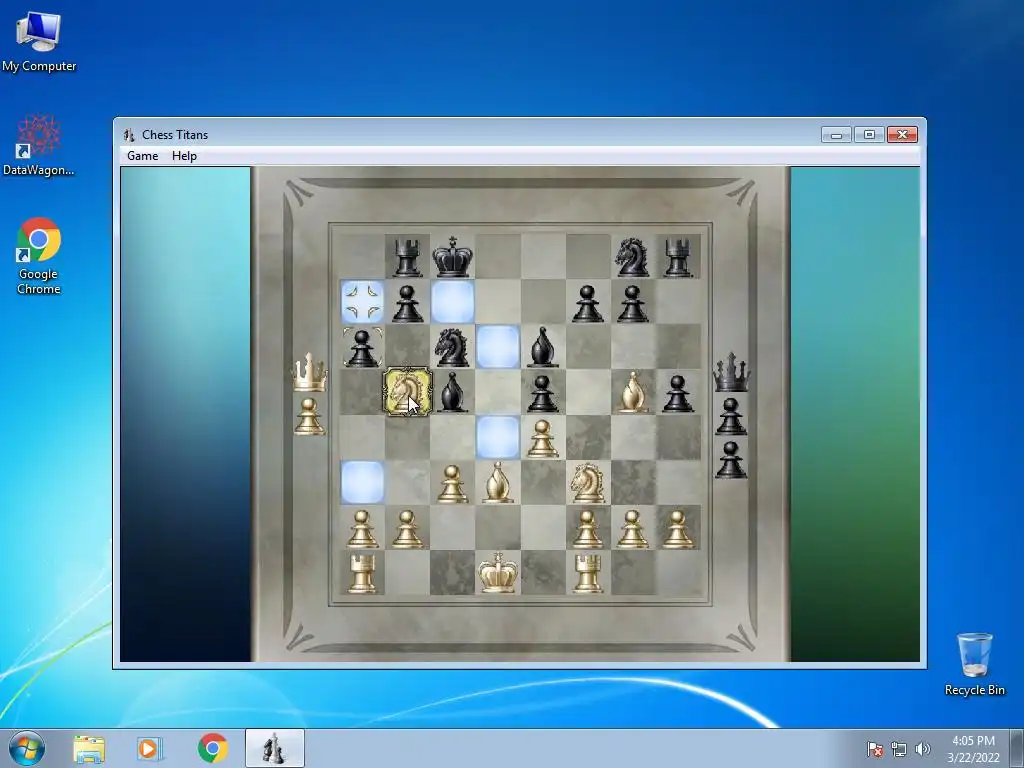Capture the black pawn marked with corner brackets
Screen dimensions: 1024x768
tap(362, 347)
